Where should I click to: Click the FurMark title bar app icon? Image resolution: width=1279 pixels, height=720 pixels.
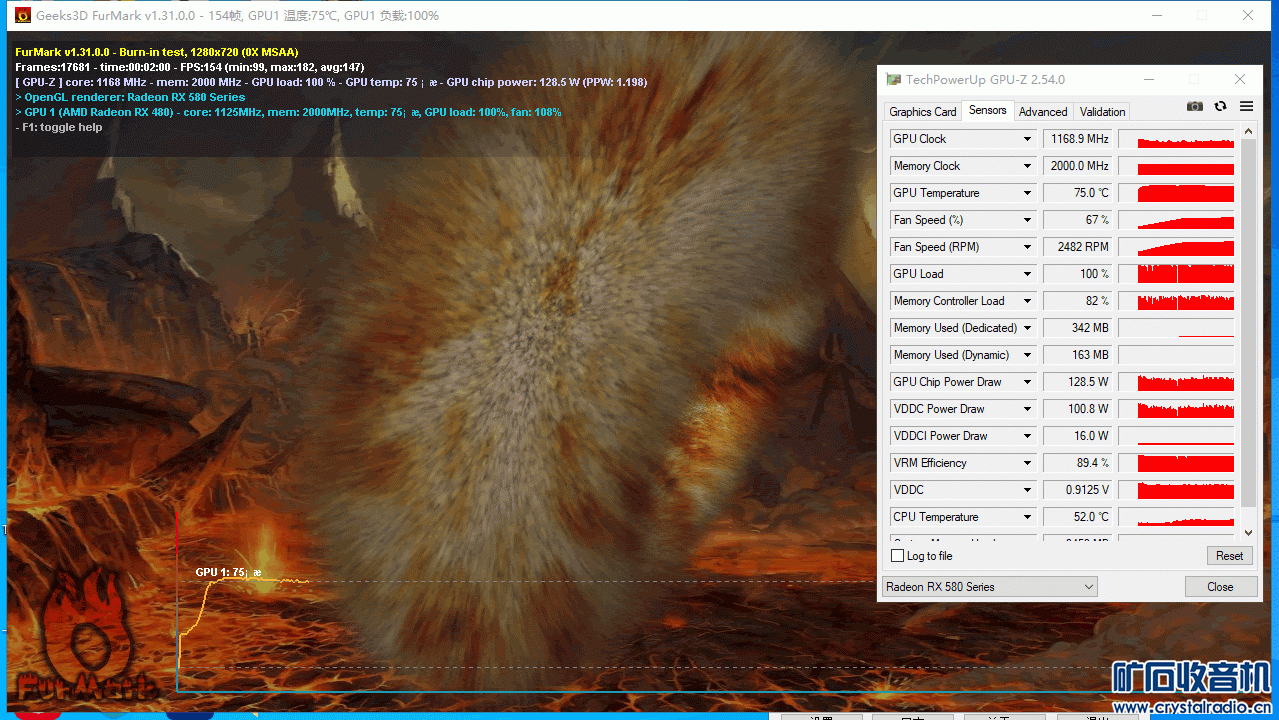coord(22,16)
